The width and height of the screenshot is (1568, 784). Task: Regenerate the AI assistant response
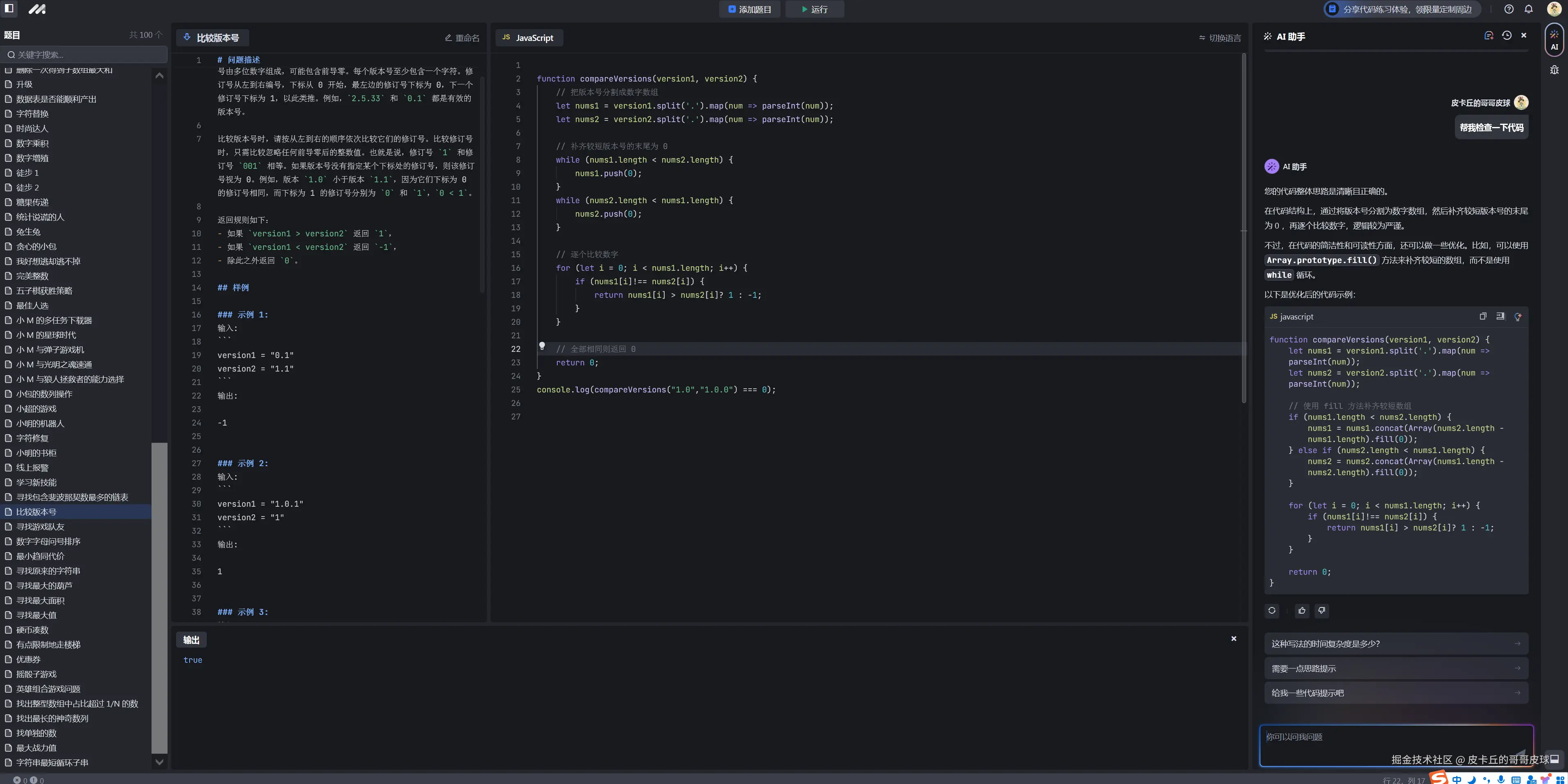(x=1272, y=610)
